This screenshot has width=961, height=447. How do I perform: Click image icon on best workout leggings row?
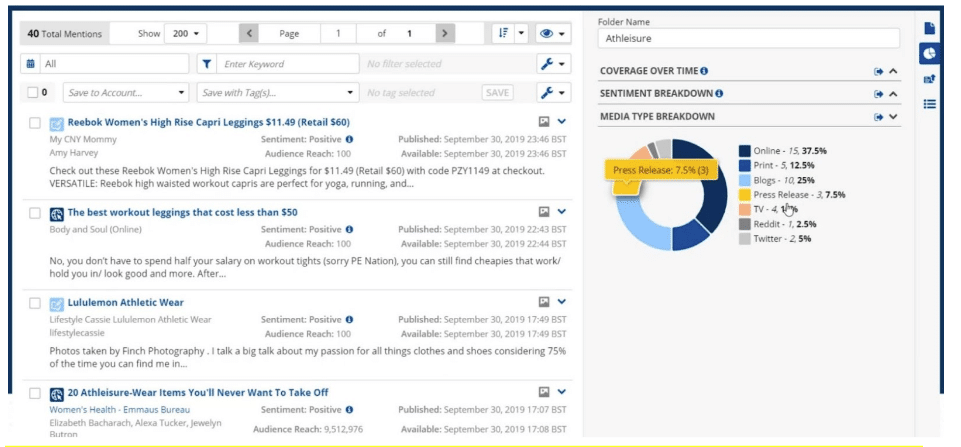click(x=544, y=212)
